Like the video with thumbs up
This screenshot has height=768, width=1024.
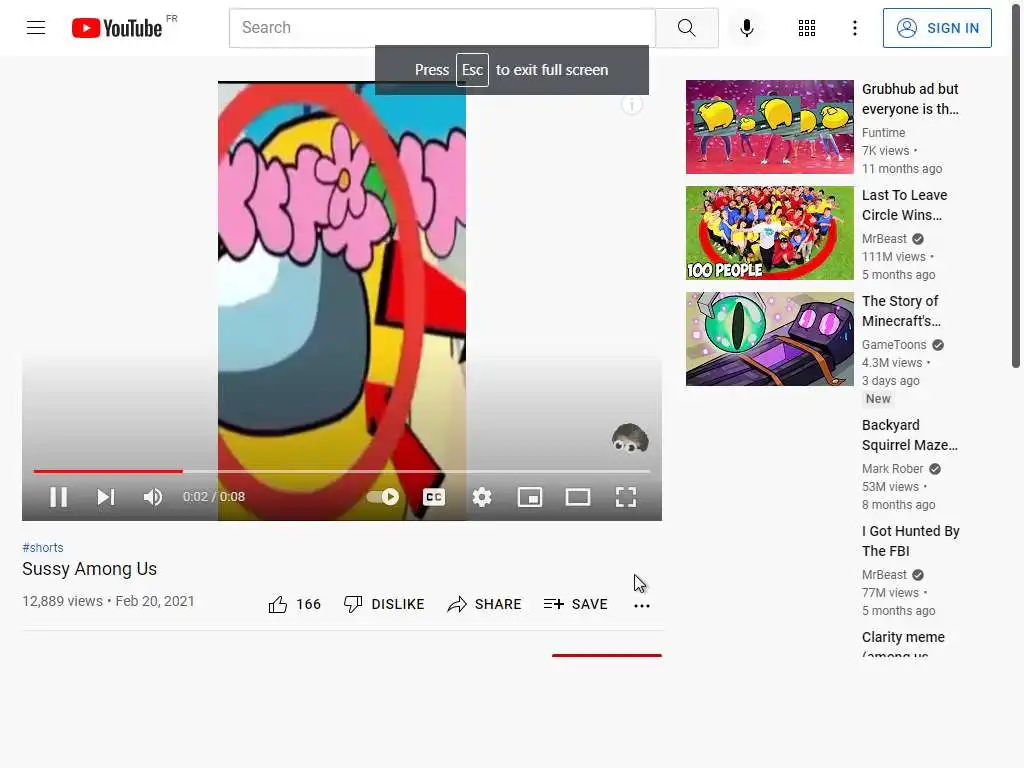pos(295,604)
